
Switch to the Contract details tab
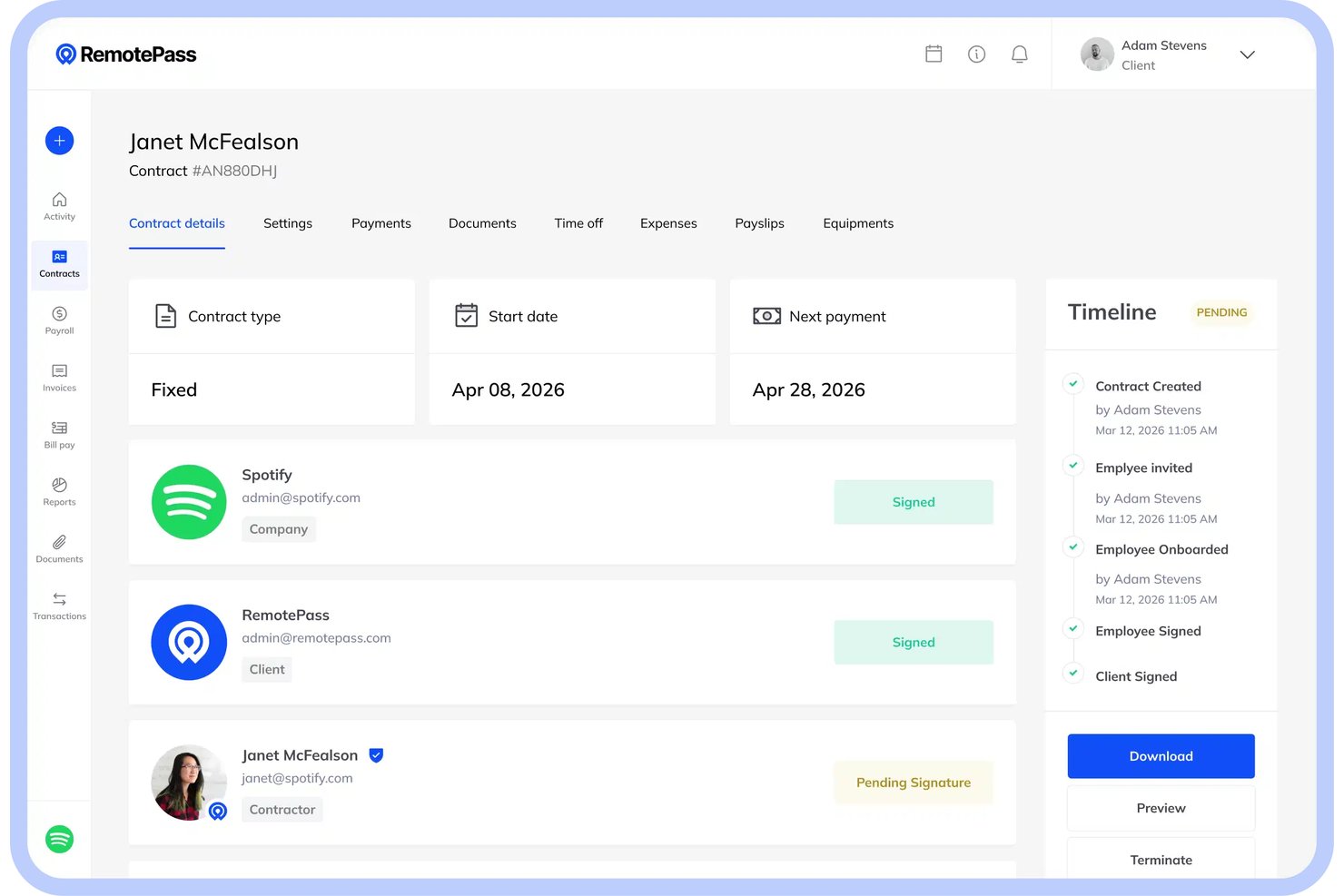pos(177,223)
